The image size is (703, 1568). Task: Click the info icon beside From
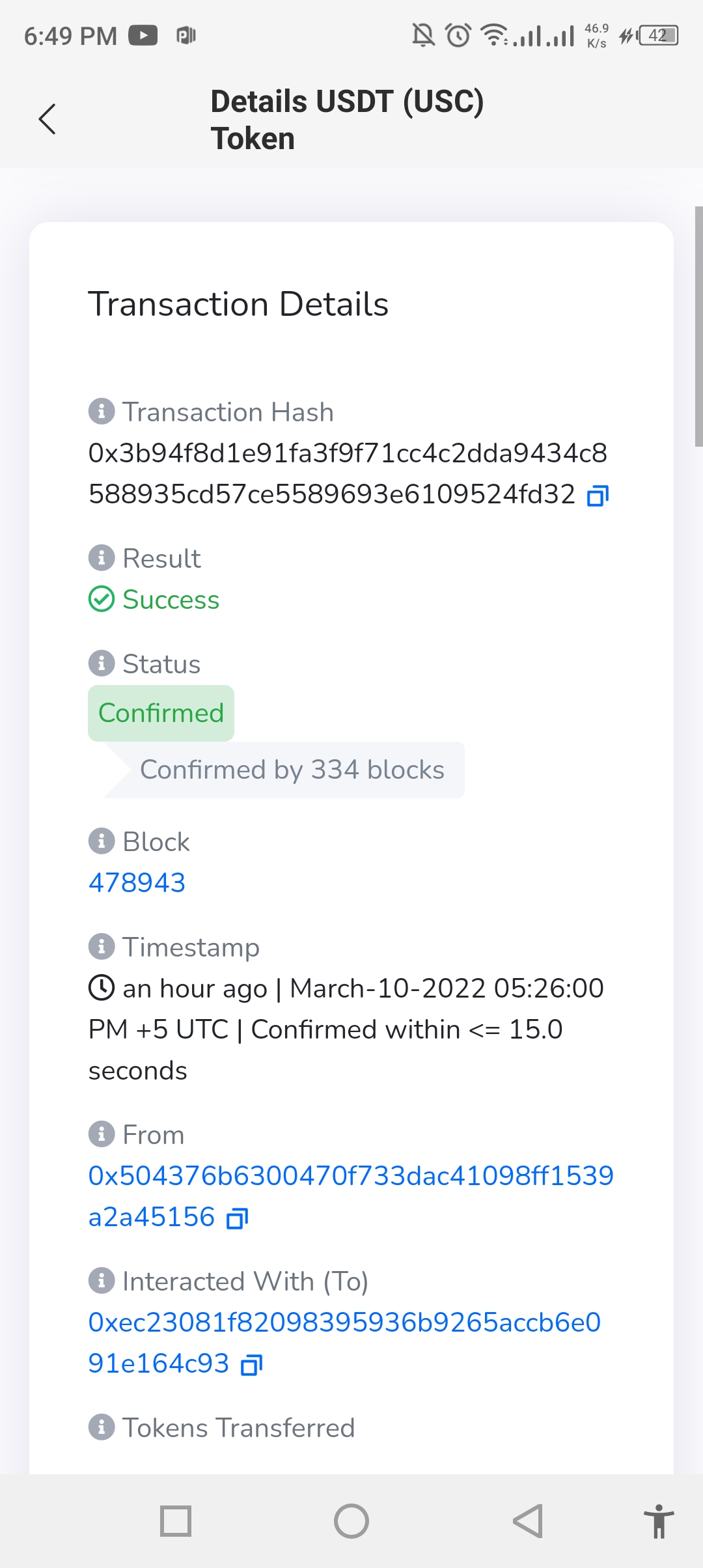(x=102, y=1134)
